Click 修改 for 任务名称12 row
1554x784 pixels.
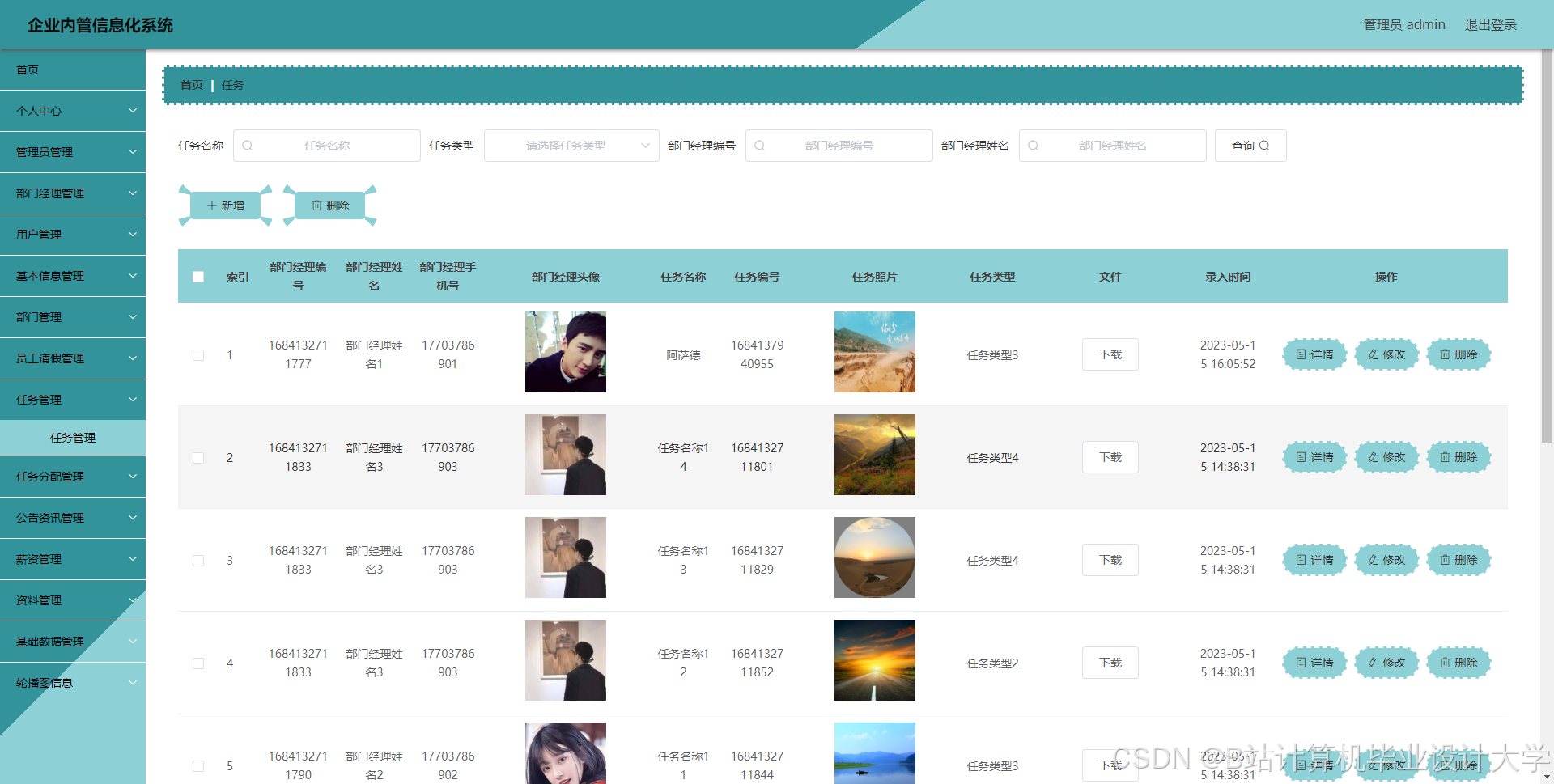[x=1386, y=663]
